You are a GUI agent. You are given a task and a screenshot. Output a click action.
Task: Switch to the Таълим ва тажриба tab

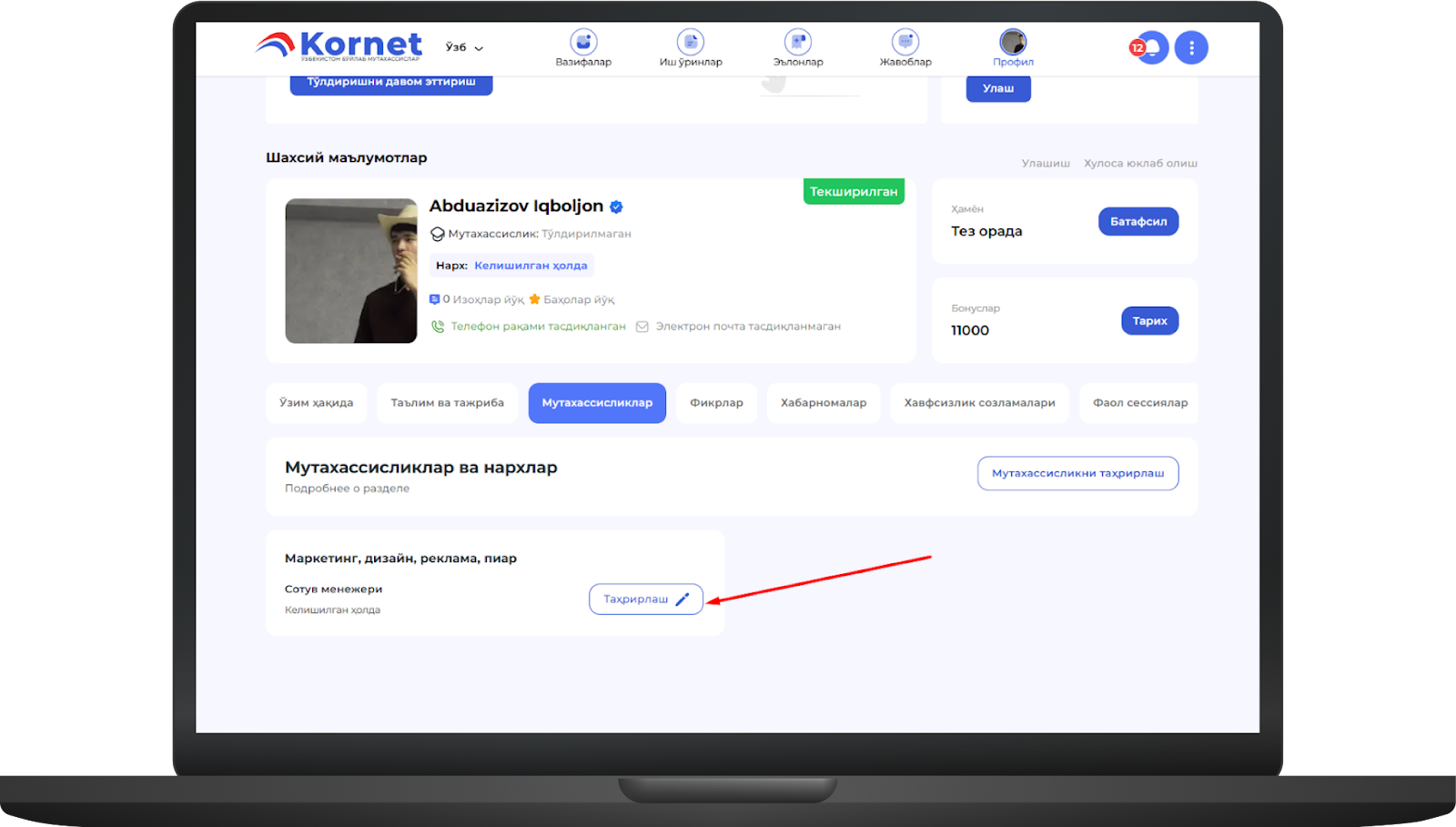(447, 403)
